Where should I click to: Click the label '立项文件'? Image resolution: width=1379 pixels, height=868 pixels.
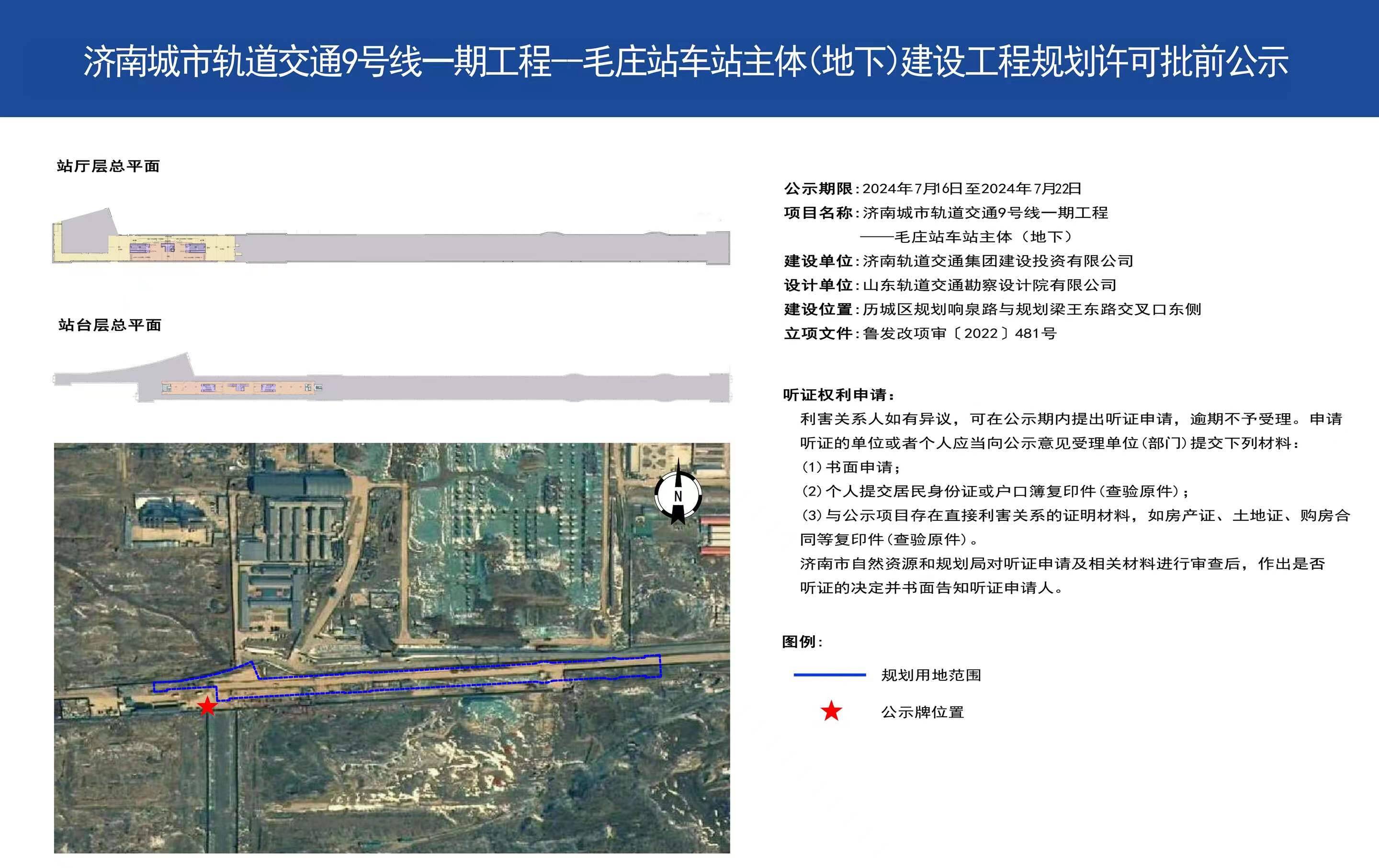[x=818, y=333]
